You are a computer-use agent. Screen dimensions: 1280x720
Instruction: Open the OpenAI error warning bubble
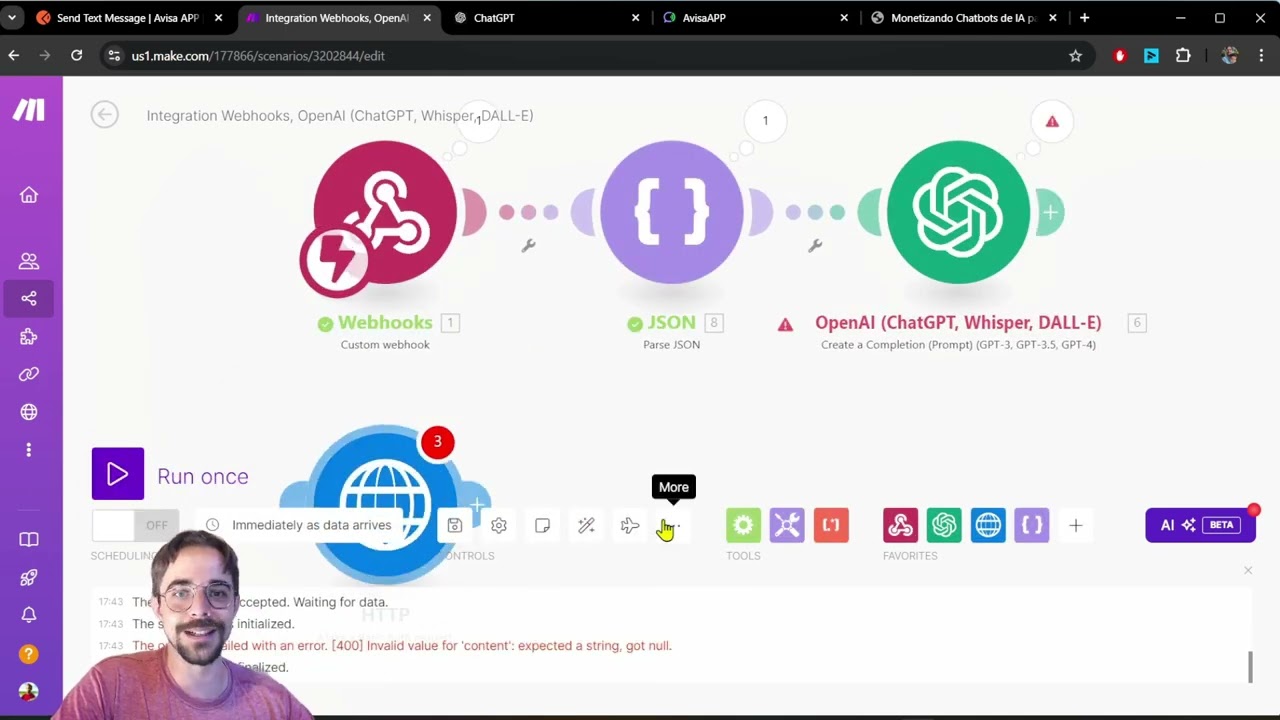pos(1052,121)
